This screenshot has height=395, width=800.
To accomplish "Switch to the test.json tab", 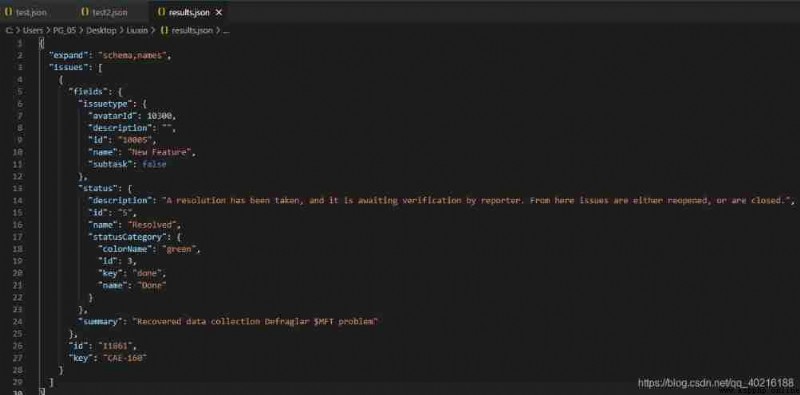I will coord(26,12).
